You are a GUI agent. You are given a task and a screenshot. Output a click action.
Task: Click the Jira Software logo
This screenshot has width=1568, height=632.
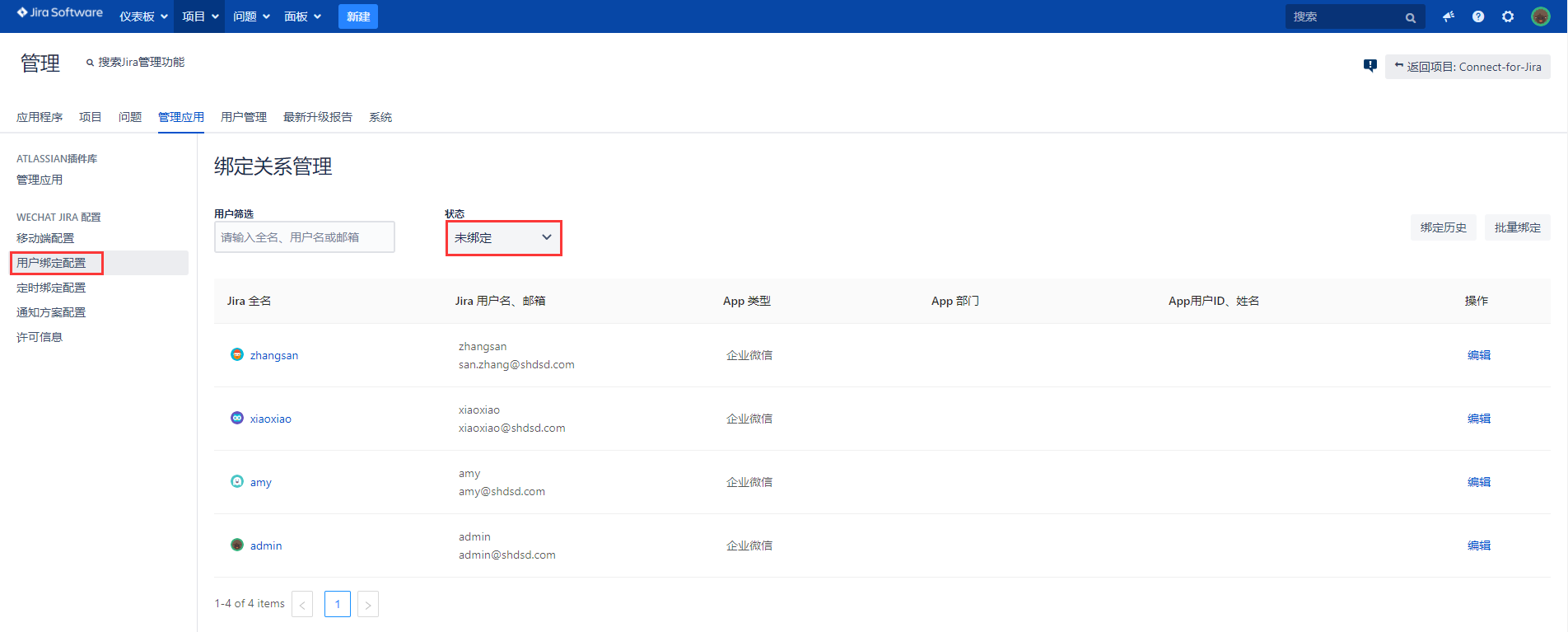point(60,13)
